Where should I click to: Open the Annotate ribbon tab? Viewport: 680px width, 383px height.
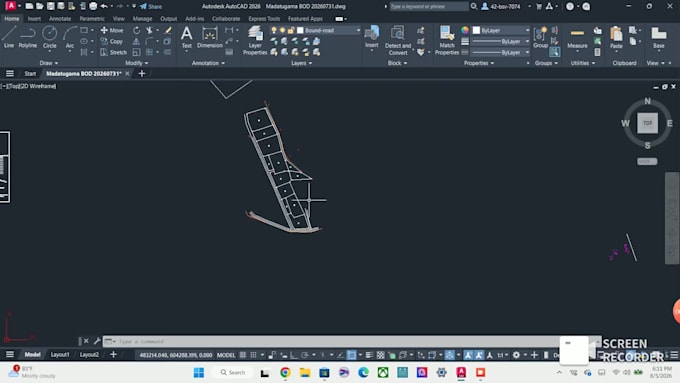tap(60, 19)
